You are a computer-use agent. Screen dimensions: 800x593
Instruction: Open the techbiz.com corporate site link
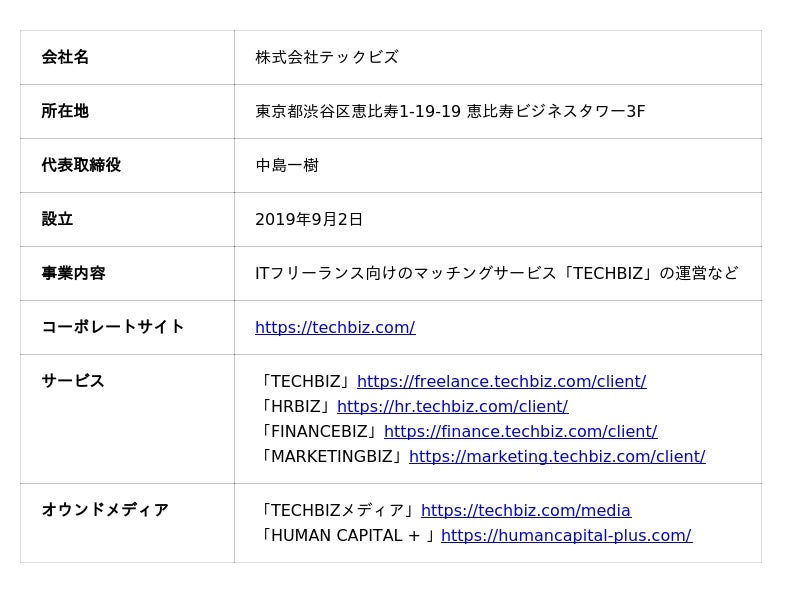[x=334, y=328]
